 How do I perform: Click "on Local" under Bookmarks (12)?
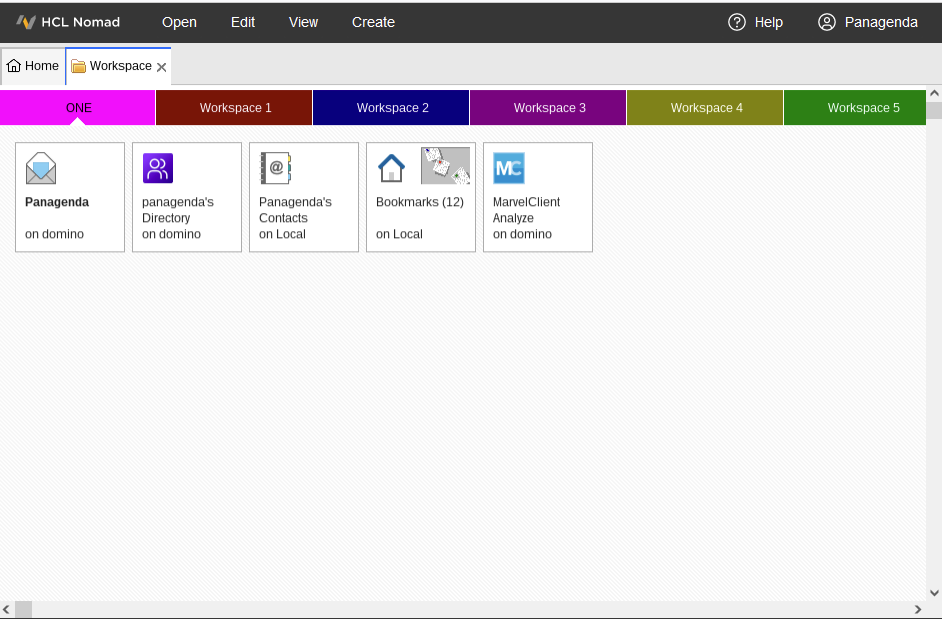point(400,234)
